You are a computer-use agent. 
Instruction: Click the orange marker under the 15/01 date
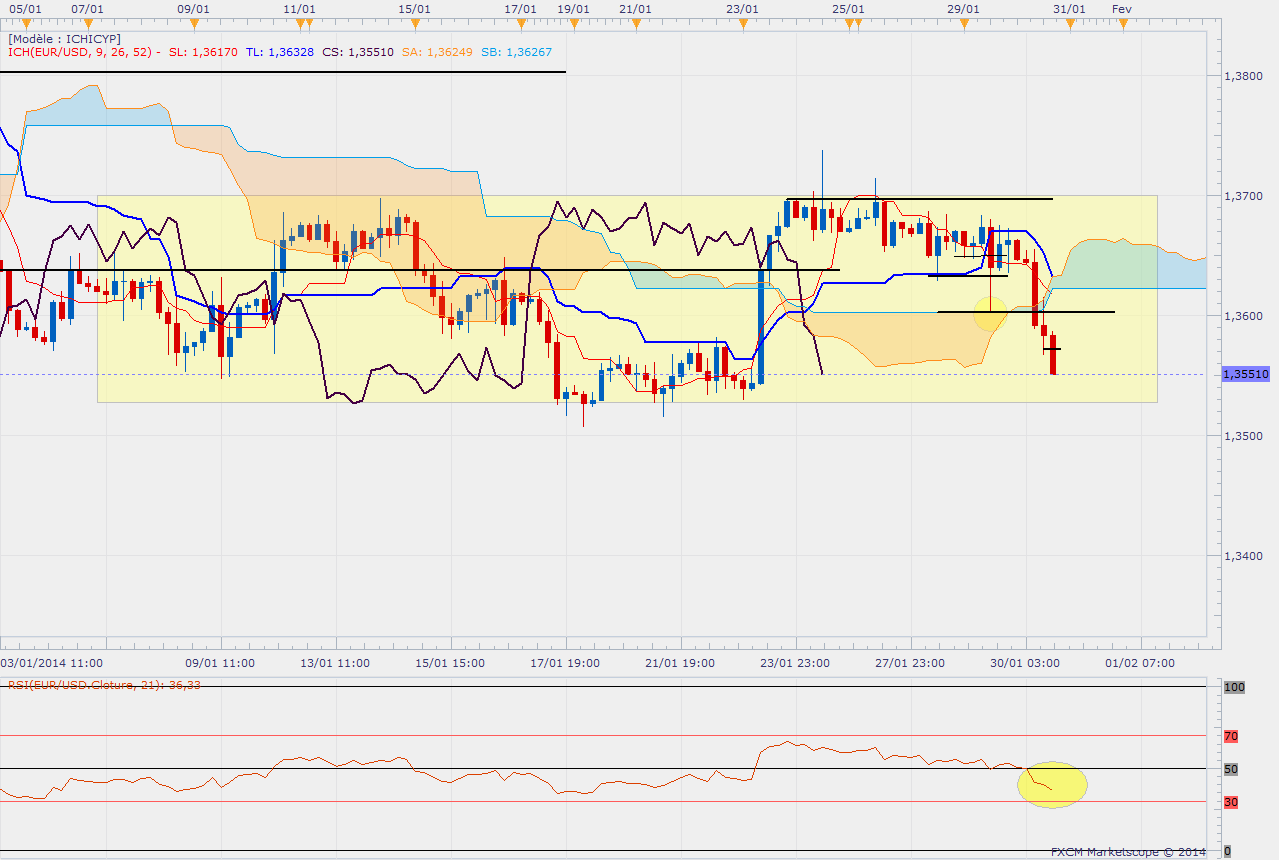(415, 21)
